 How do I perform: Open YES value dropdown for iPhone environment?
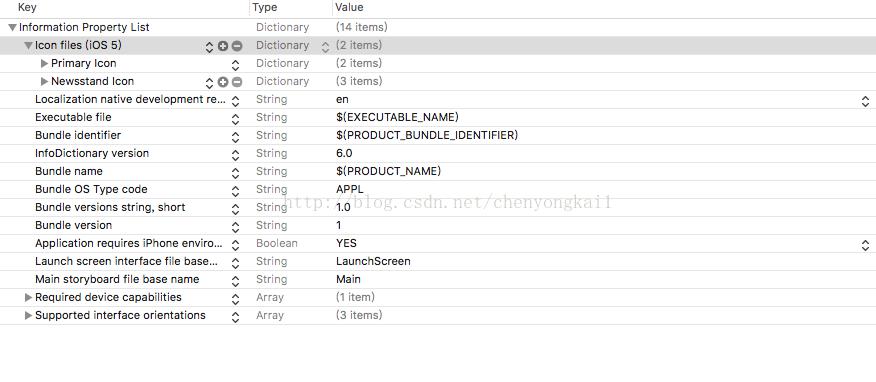(865, 245)
